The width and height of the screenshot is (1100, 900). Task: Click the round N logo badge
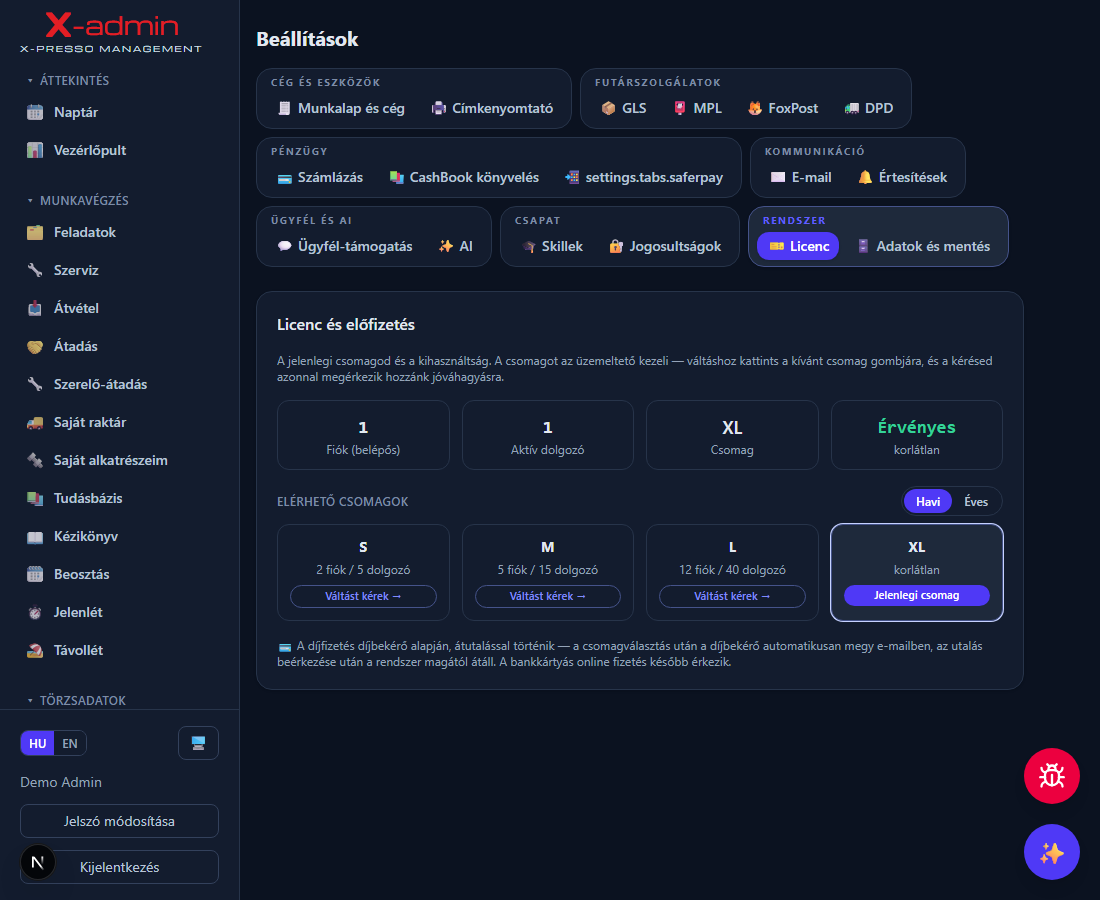point(38,862)
